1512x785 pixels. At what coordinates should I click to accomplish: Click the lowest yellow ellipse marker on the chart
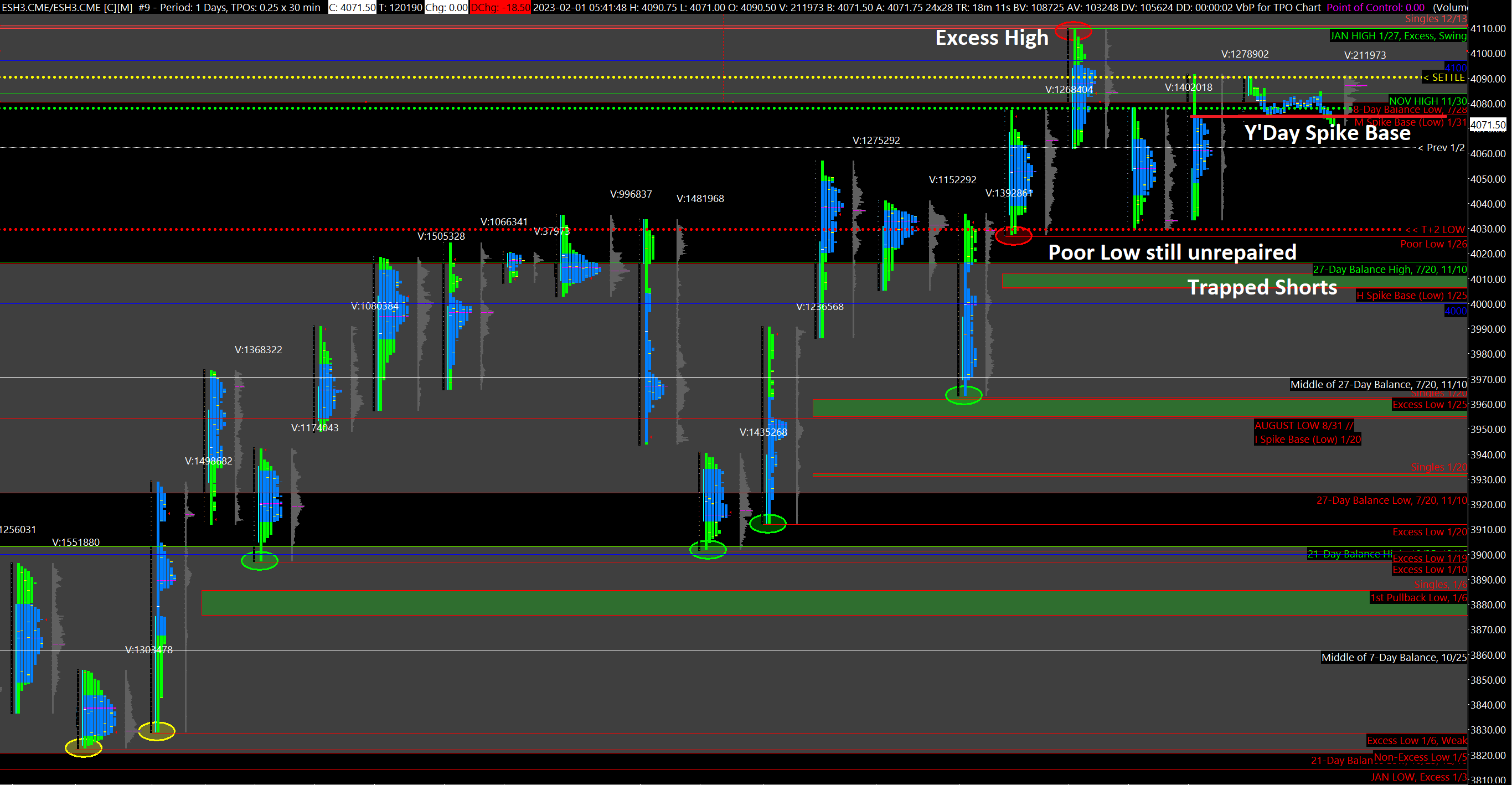point(84,747)
